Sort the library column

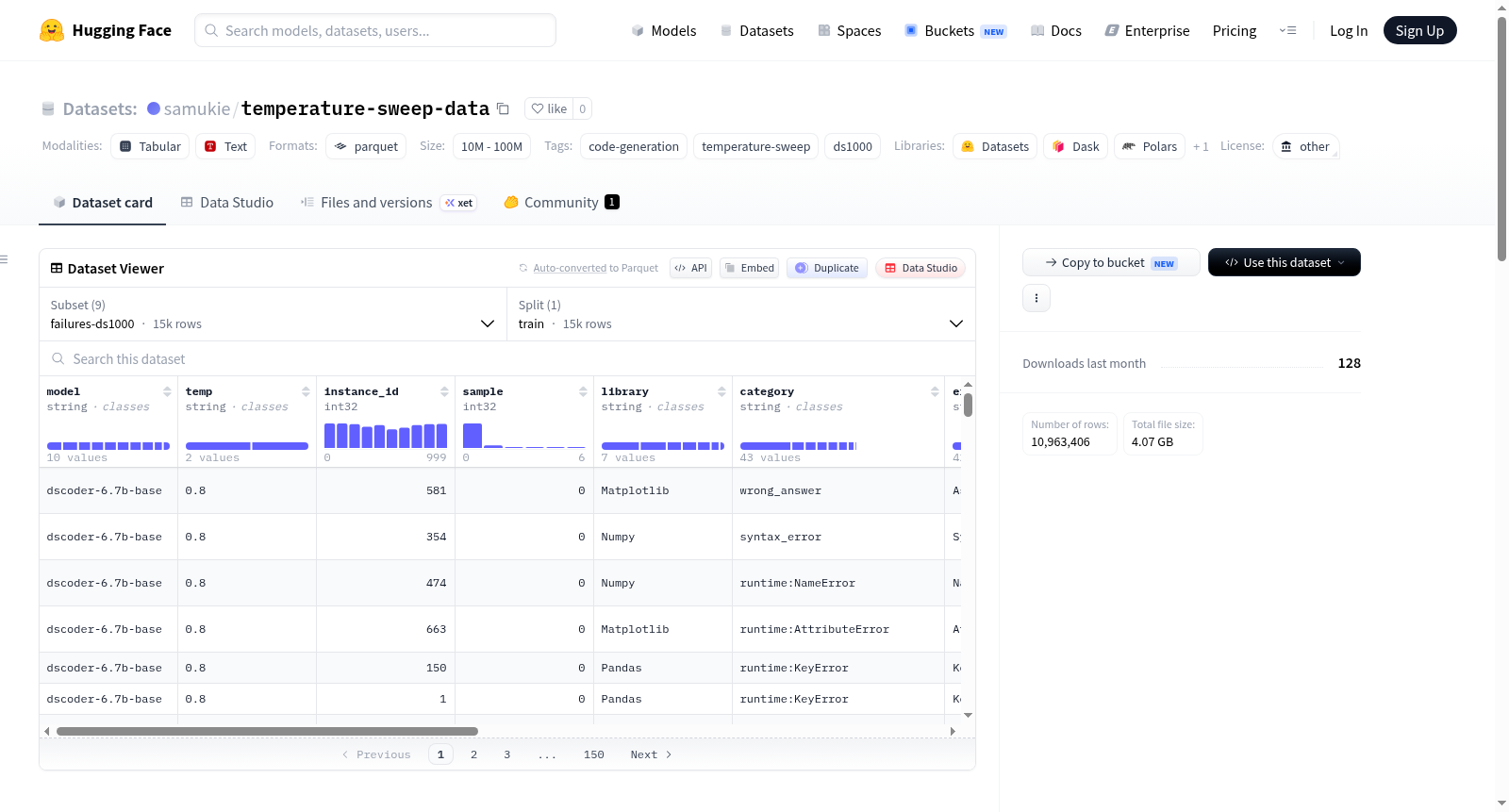[x=721, y=391]
